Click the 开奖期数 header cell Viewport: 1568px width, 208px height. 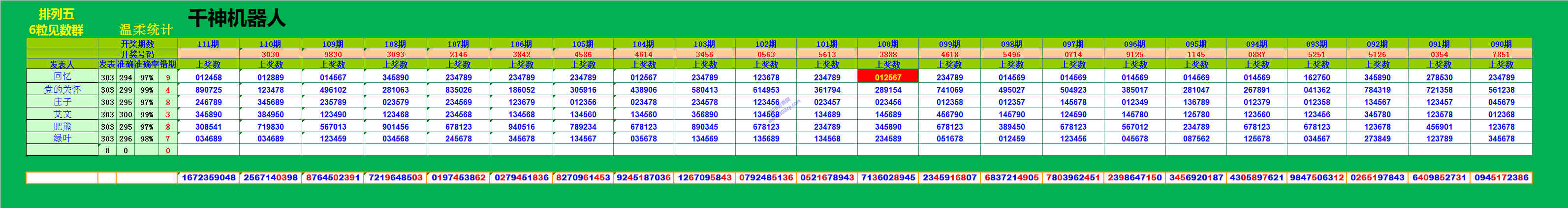pos(138,44)
